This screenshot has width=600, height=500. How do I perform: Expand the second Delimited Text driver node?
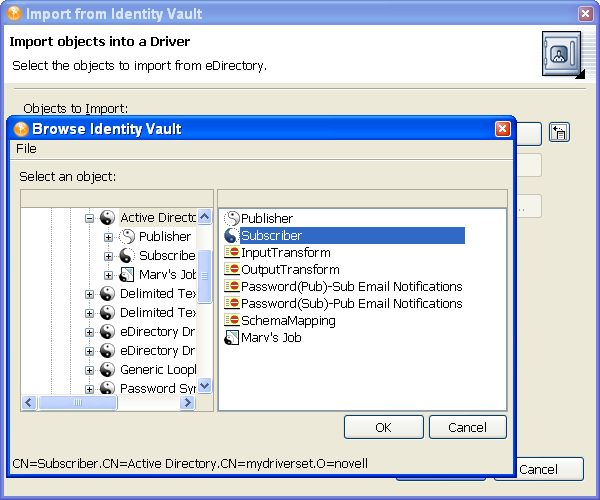point(90,313)
